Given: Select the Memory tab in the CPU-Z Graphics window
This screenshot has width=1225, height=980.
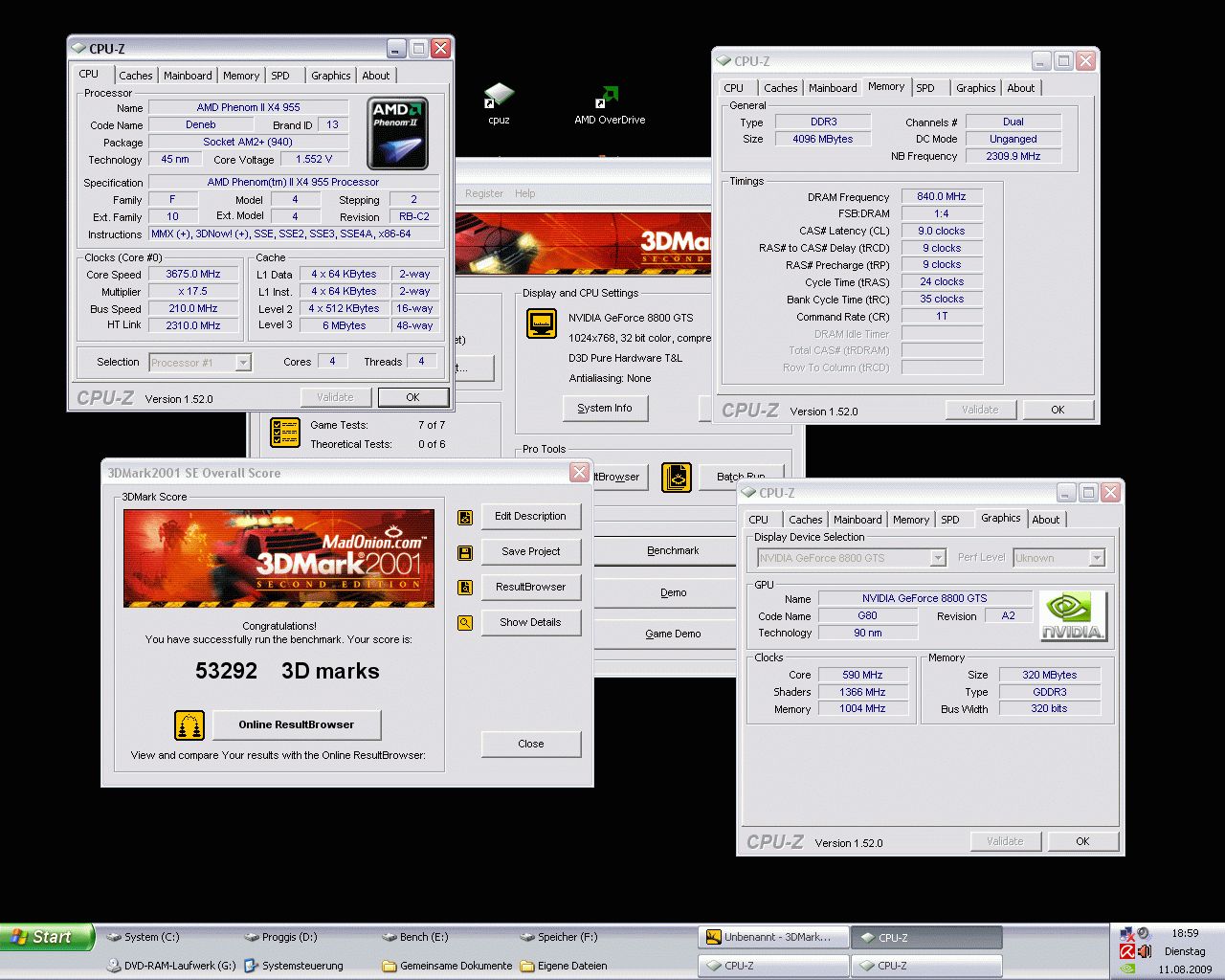Looking at the screenshot, I should tap(910, 520).
